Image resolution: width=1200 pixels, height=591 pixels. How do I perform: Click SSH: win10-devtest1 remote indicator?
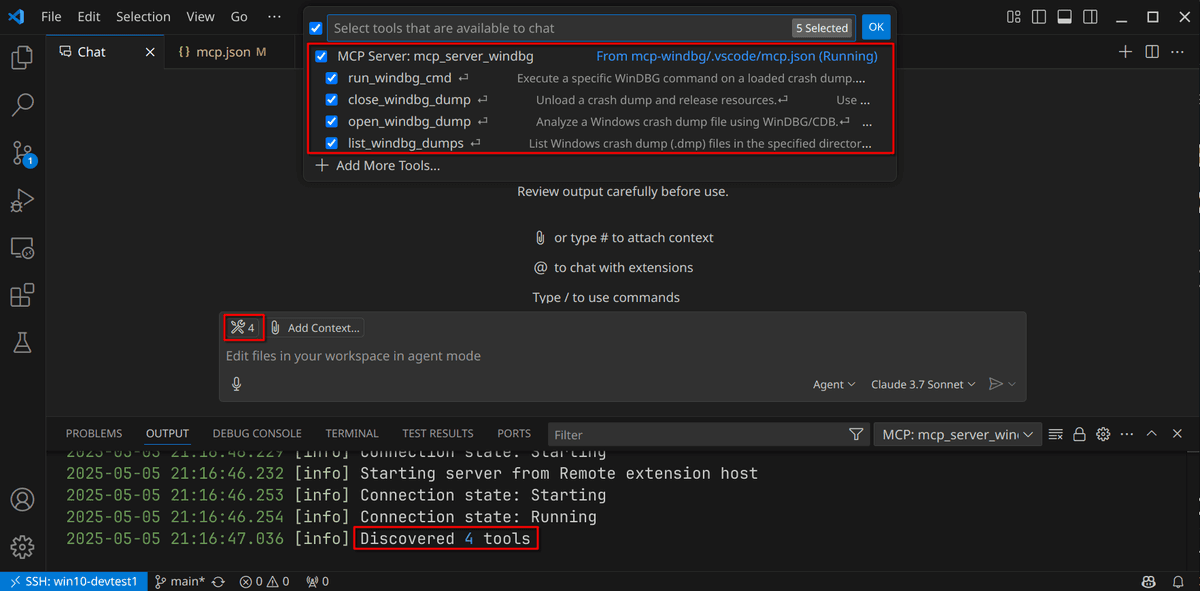tap(72, 581)
